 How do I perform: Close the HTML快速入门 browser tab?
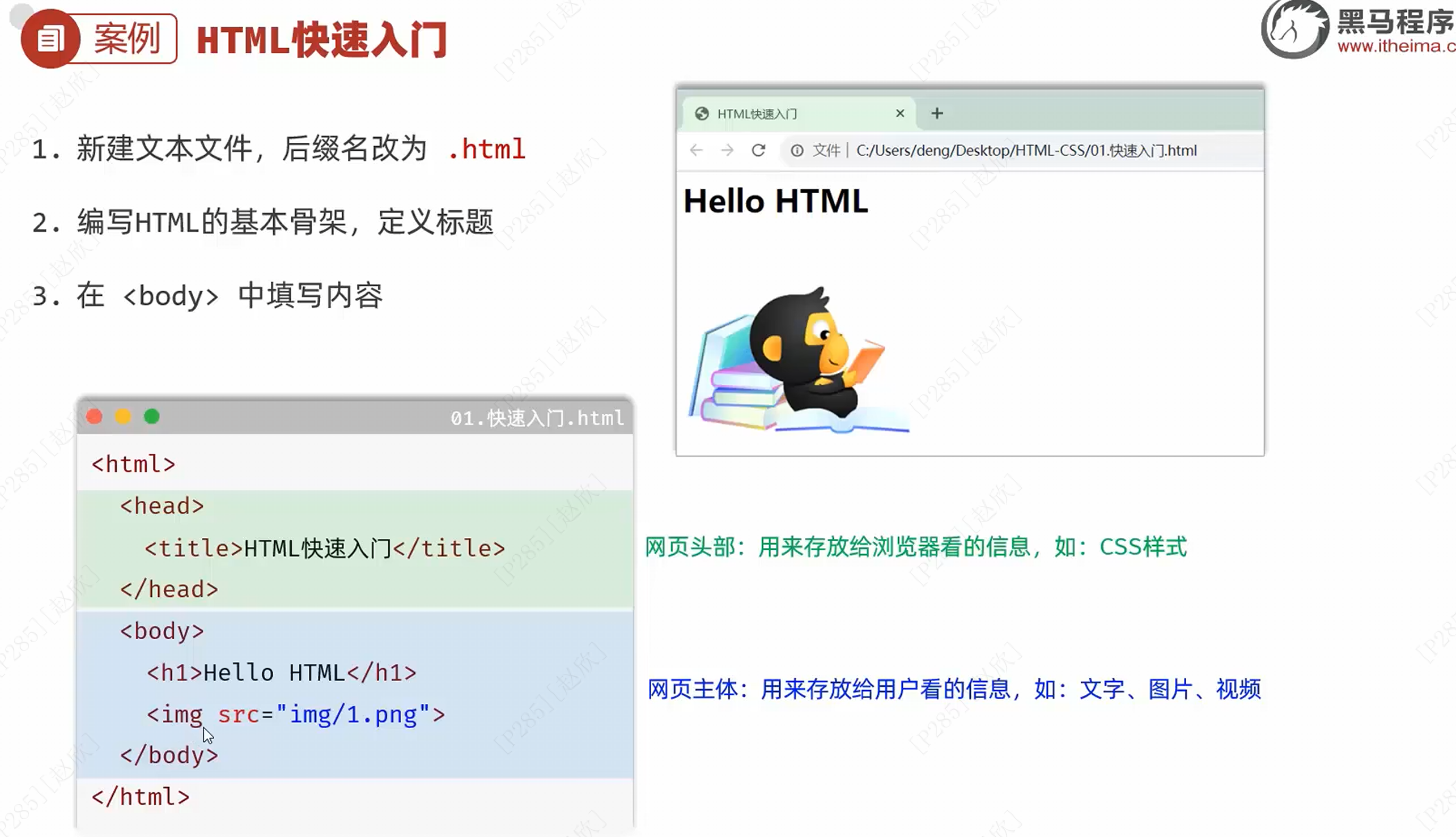coord(900,113)
